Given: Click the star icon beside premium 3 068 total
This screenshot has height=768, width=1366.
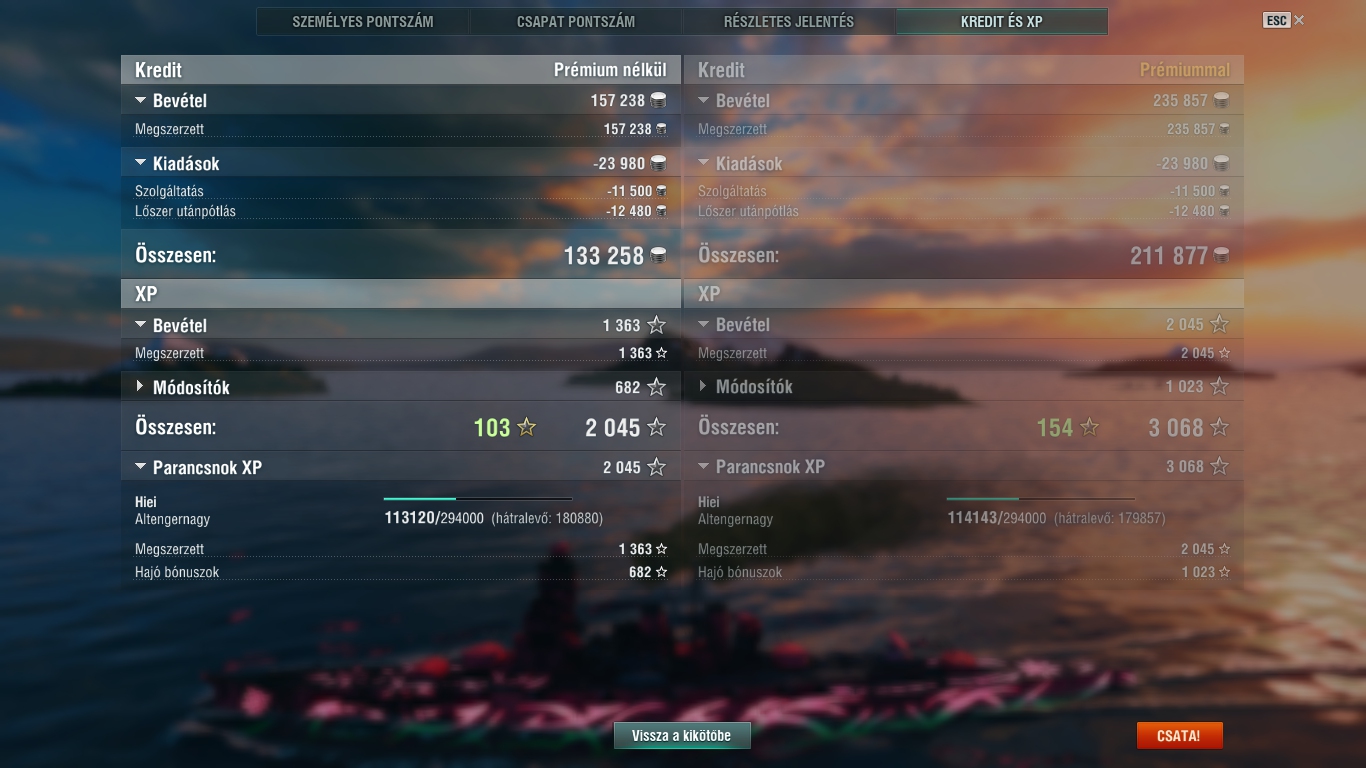Looking at the screenshot, I should coord(1219,427).
